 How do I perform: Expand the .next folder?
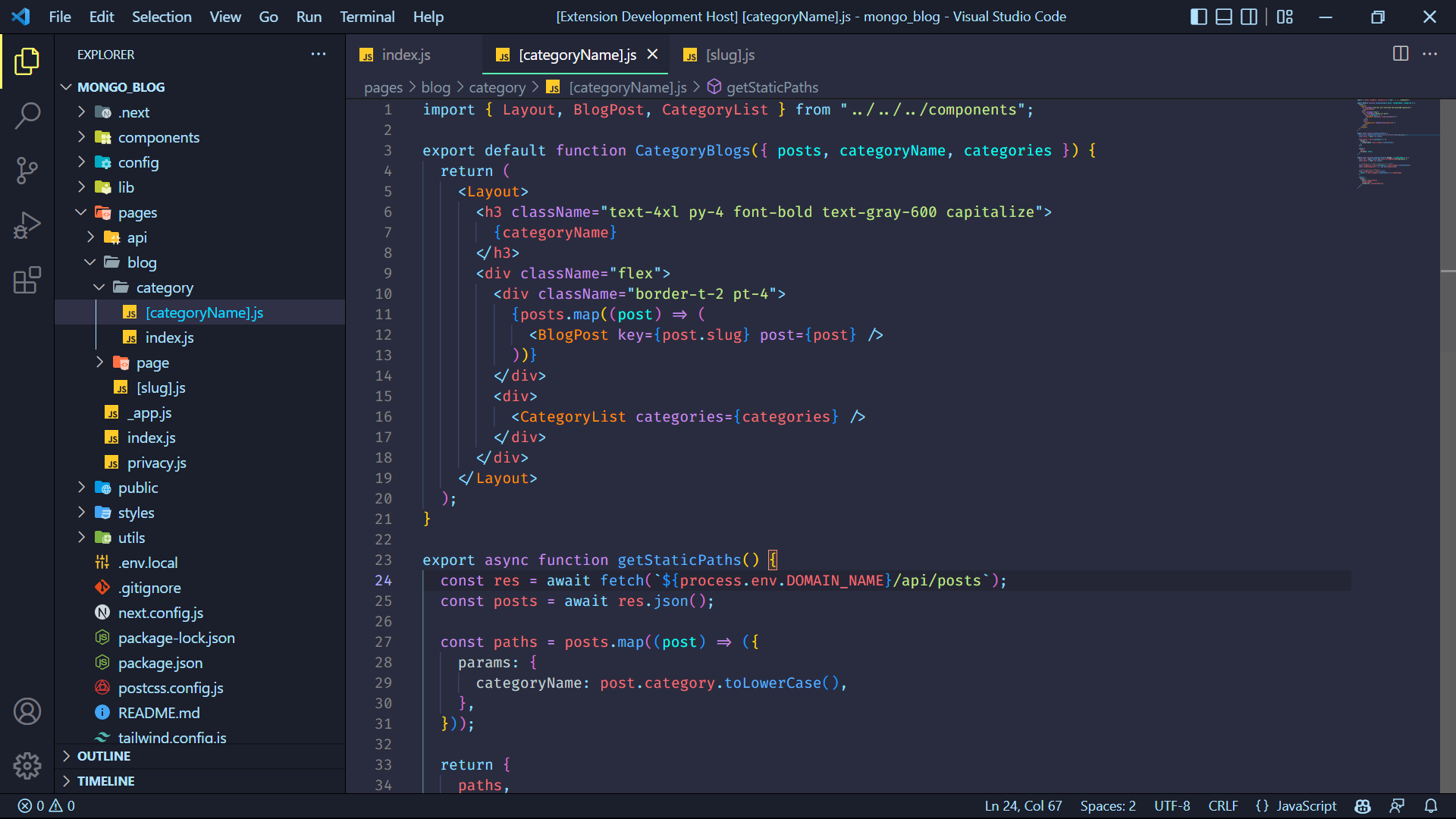tap(133, 112)
